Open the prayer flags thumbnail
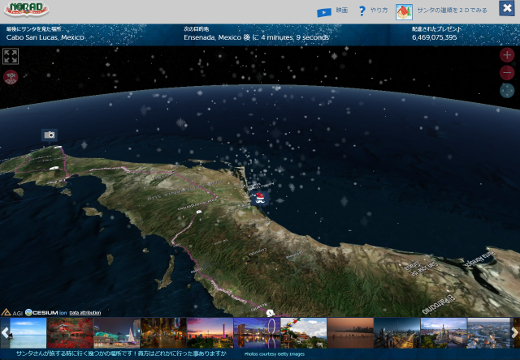The width and height of the screenshot is (520, 360). (x=304, y=333)
